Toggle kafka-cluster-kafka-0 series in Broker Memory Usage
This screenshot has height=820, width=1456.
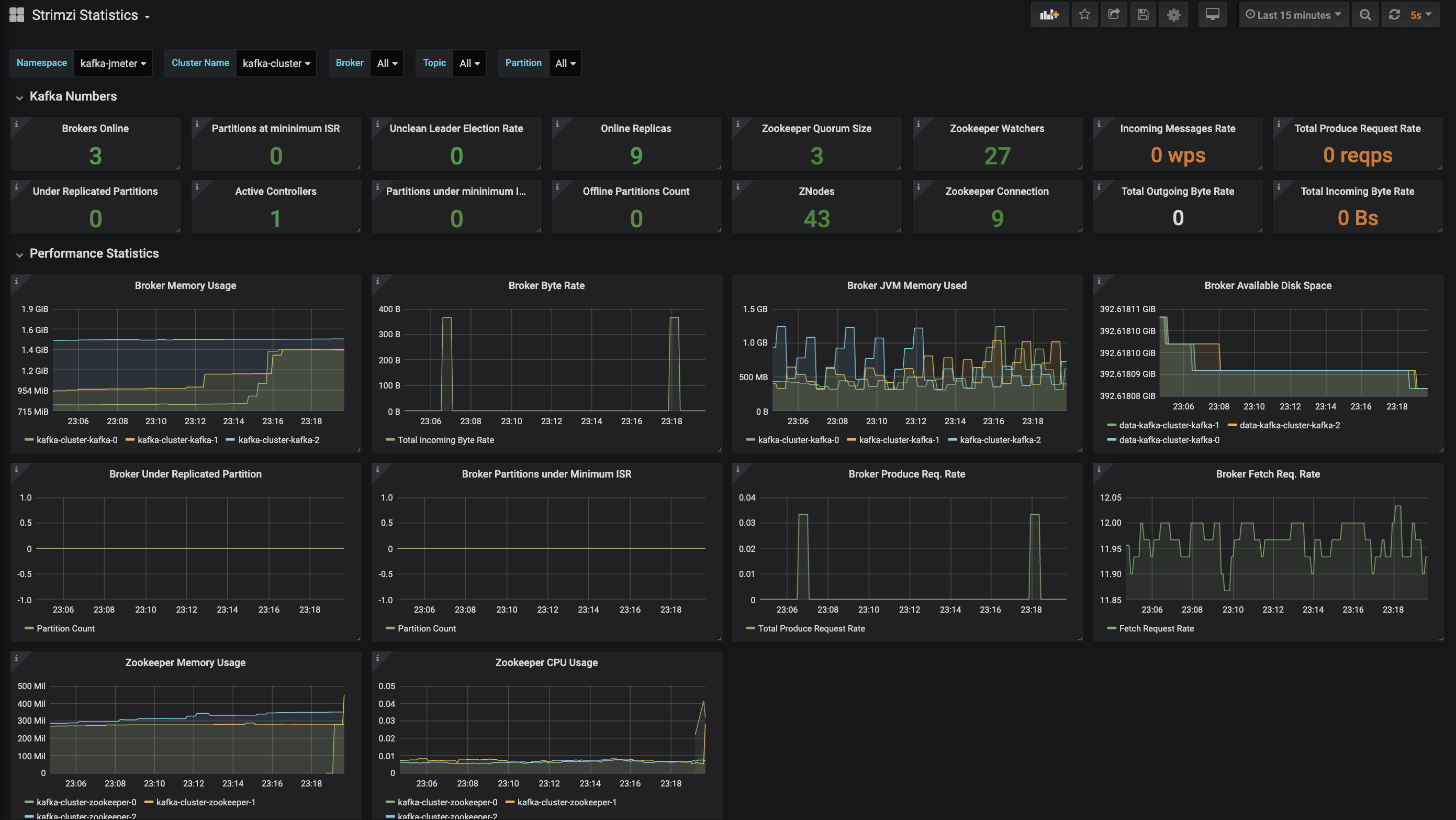[77, 440]
